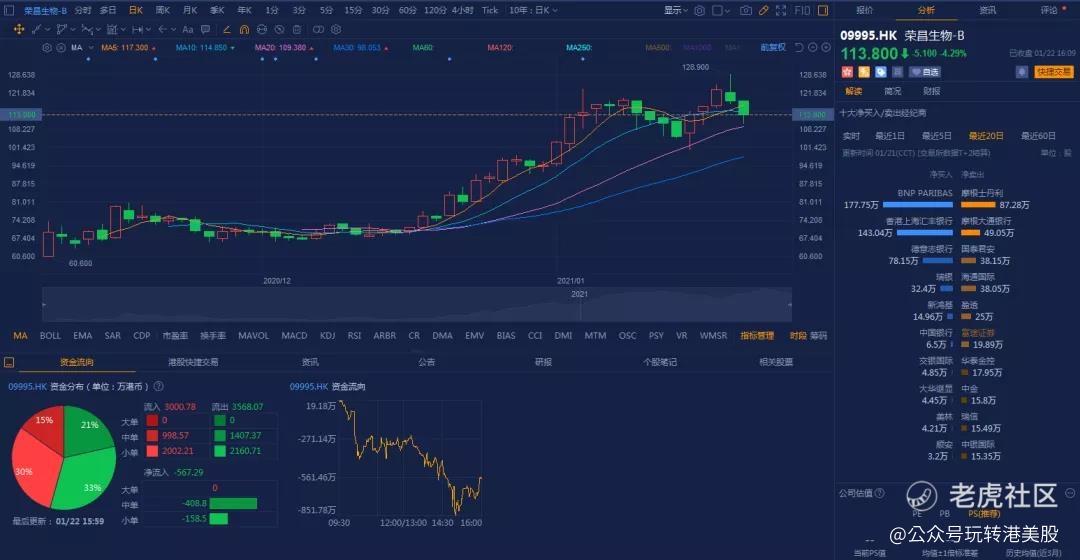Open the drawing toolbar settings gear
Image resolution: width=1080 pixels, height=560 pixels.
pos(335,30)
